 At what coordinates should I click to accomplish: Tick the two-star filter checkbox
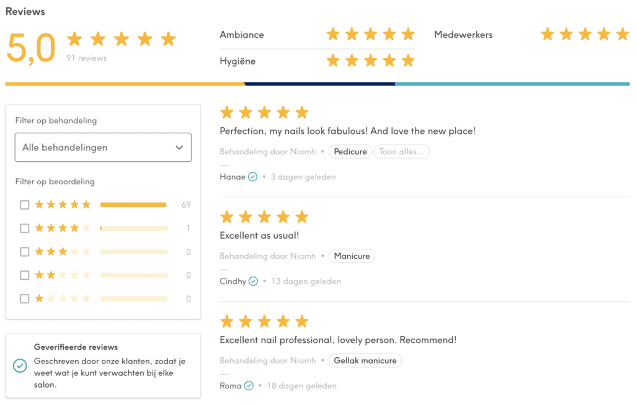click(x=24, y=275)
